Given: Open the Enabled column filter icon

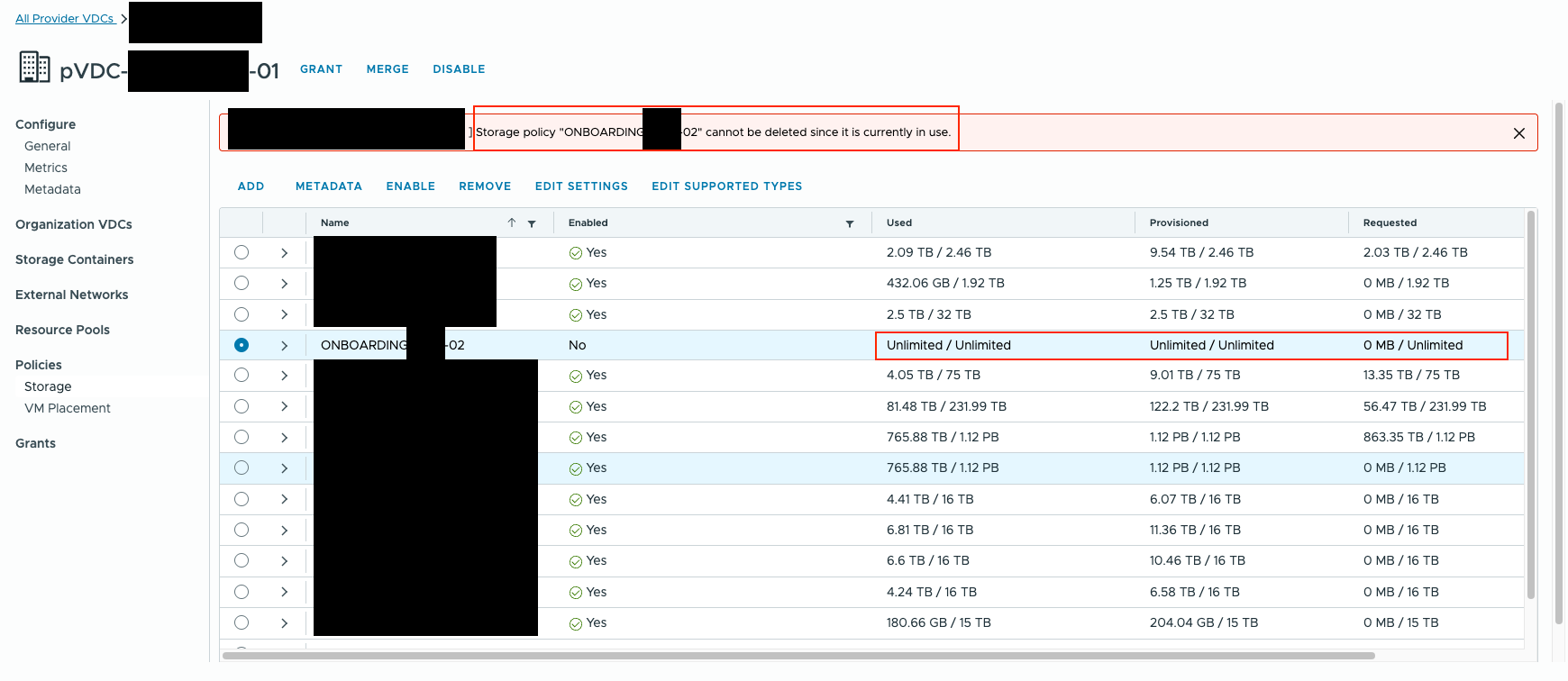Looking at the screenshot, I should (849, 223).
